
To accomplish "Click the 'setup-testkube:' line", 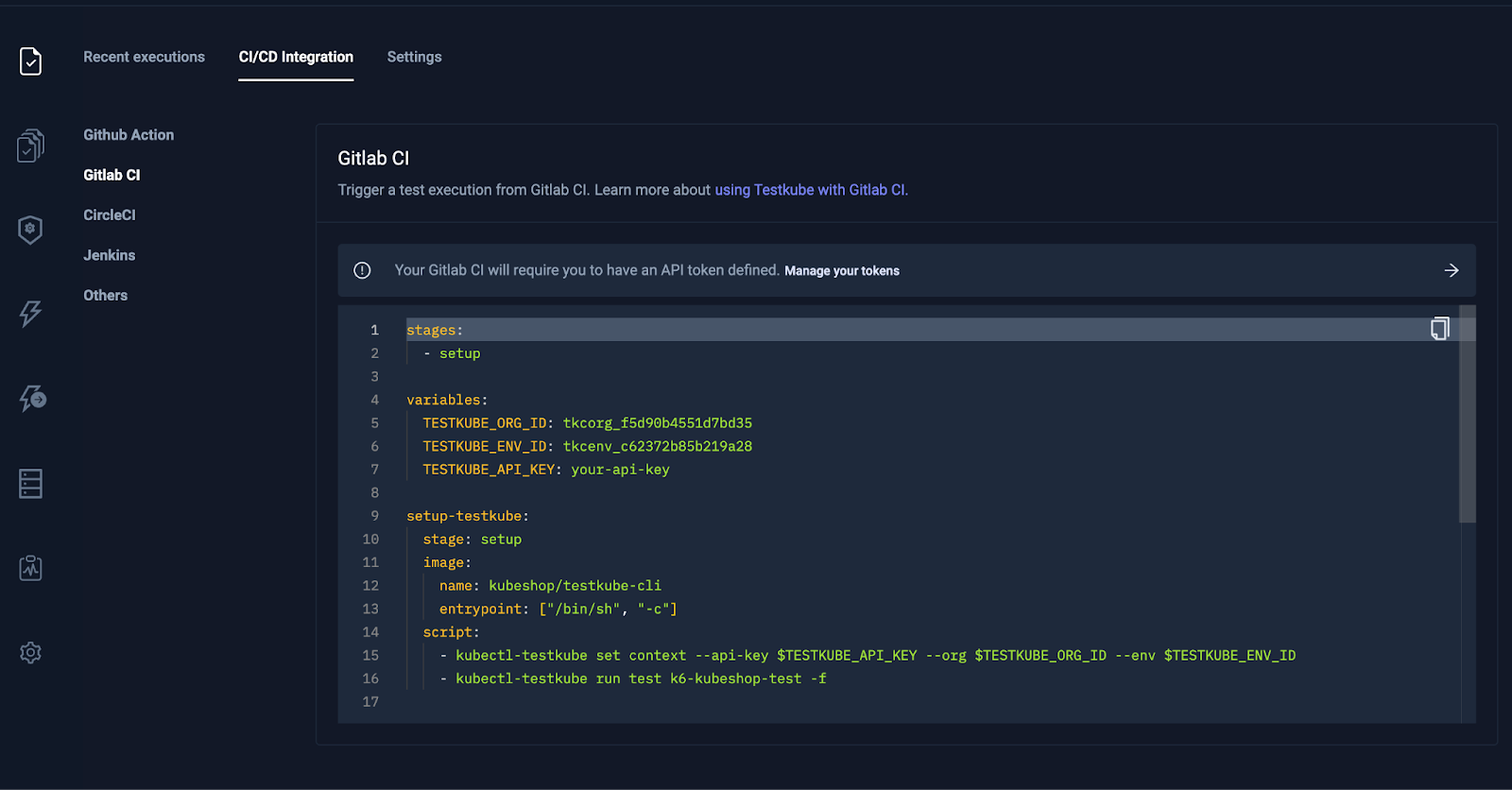I will [468, 516].
